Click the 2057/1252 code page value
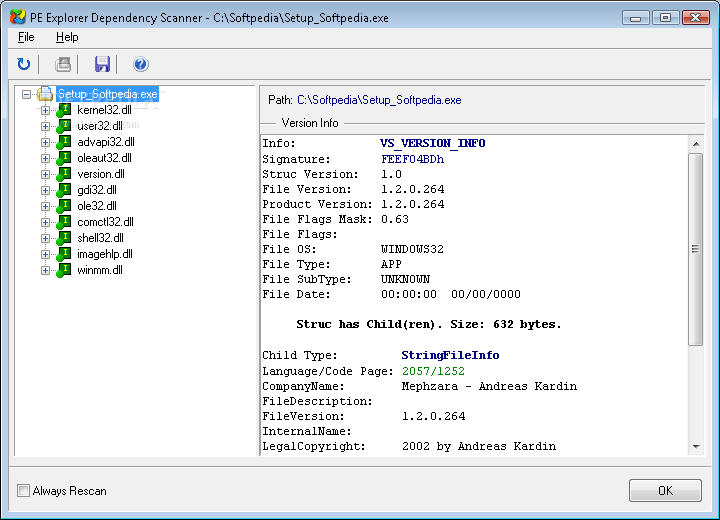The image size is (720, 520). pyautogui.click(x=433, y=371)
